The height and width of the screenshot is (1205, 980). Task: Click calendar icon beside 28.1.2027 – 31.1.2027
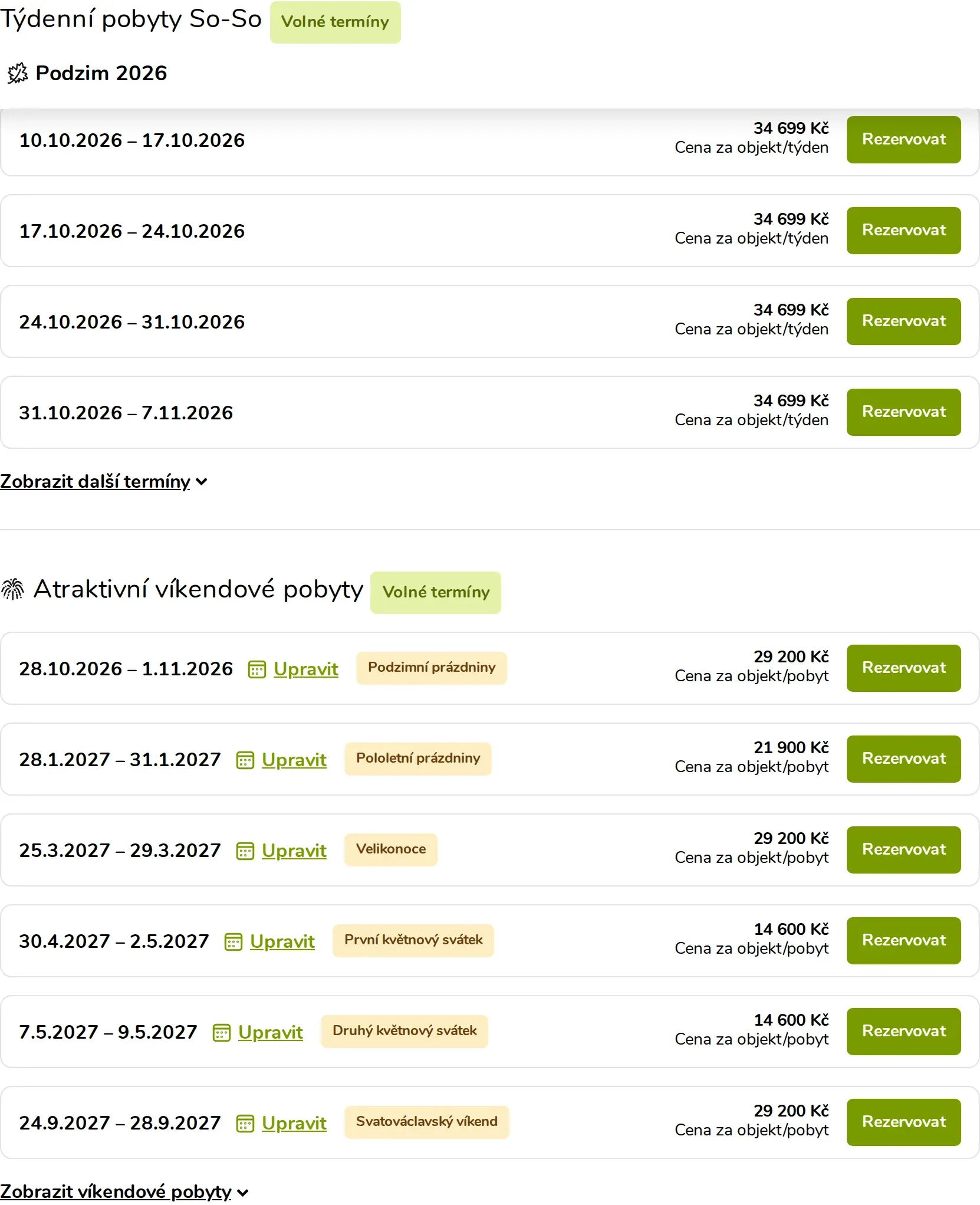[x=245, y=760]
